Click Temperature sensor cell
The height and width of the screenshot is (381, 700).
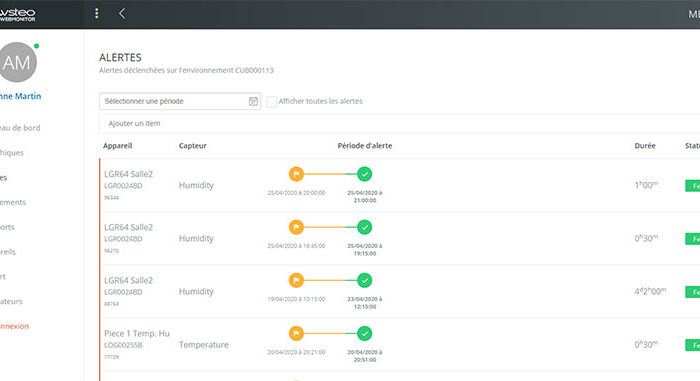pos(204,345)
